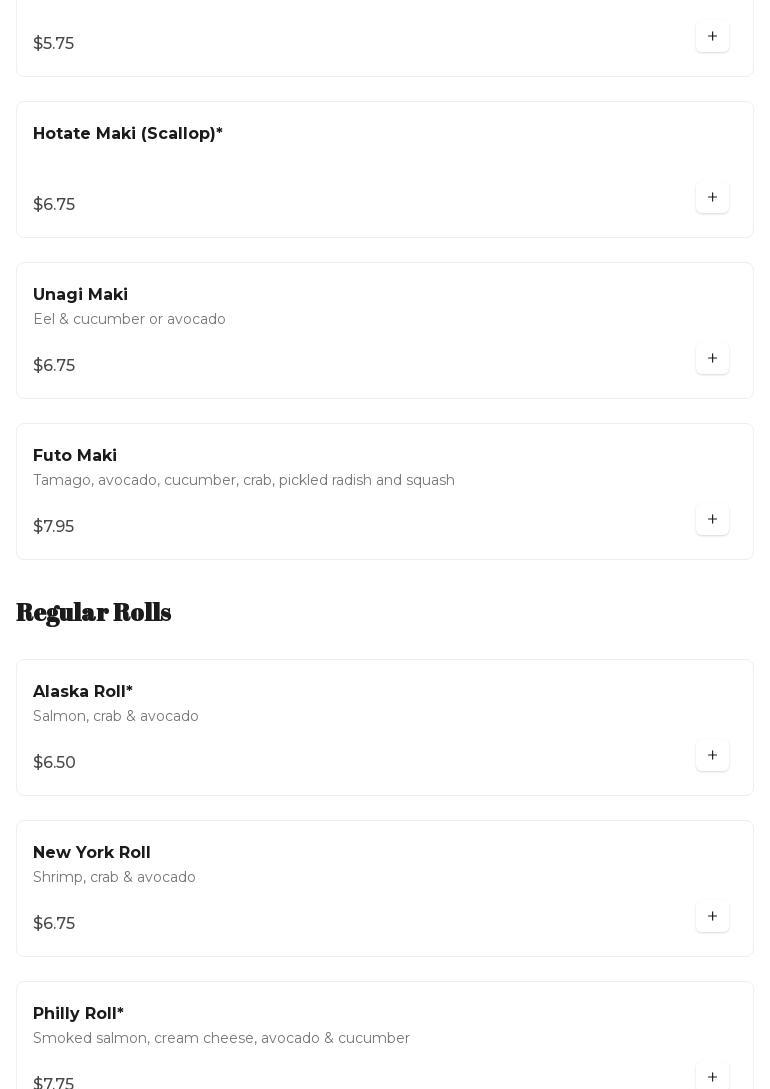Select the Futo Maki item name

click(75, 456)
